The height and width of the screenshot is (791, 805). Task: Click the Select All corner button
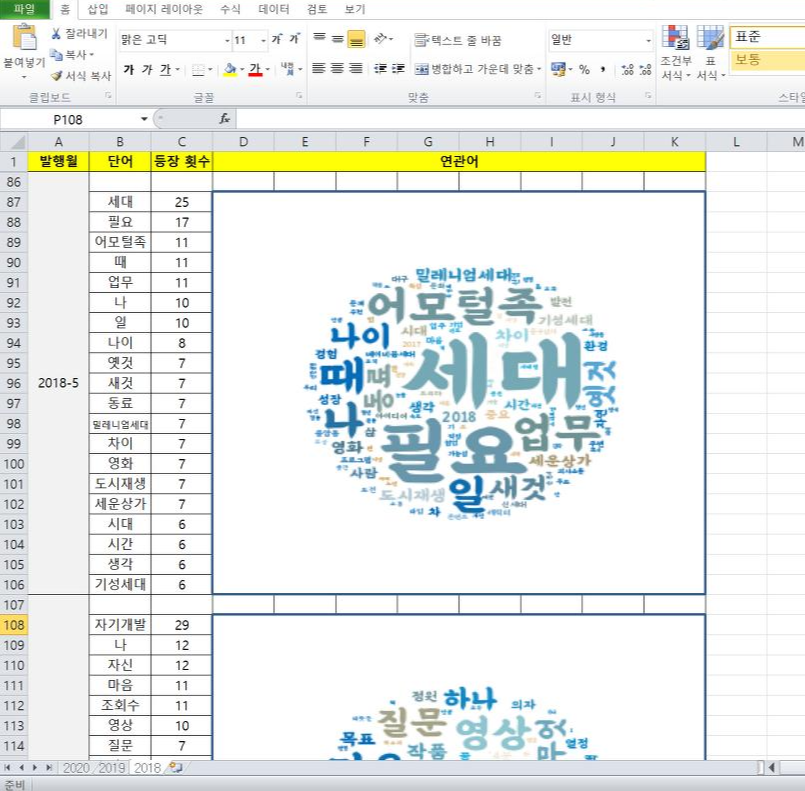[x=14, y=142]
